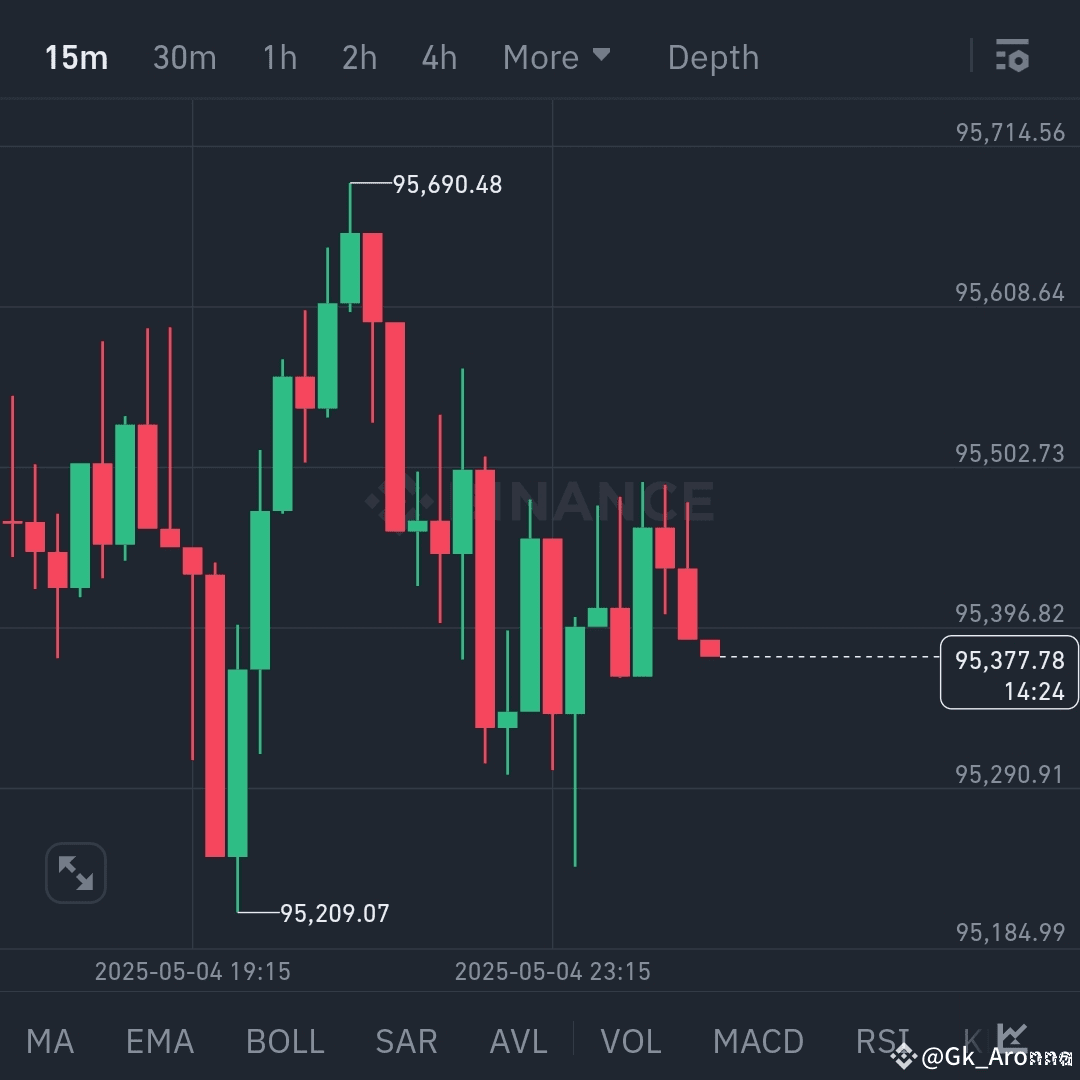This screenshot has height=1080, width=1080.
Task: Select the 2h timeframe
Action: coord(359,57)
